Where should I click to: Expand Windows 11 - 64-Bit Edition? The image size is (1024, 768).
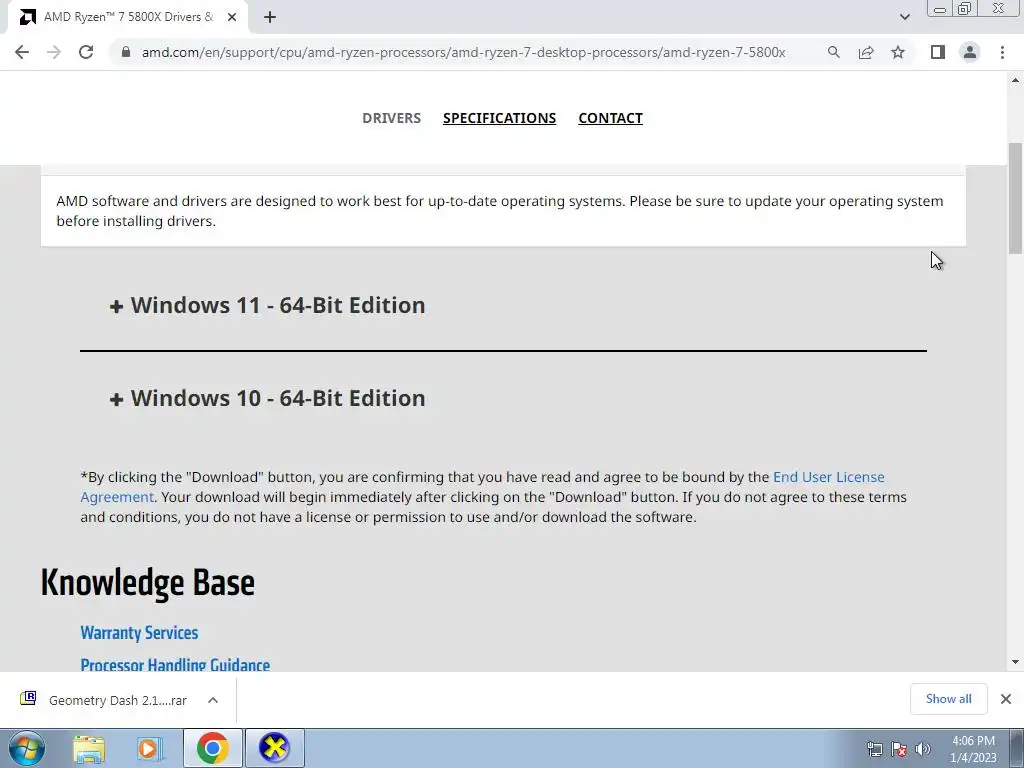(x=267, y=306)
